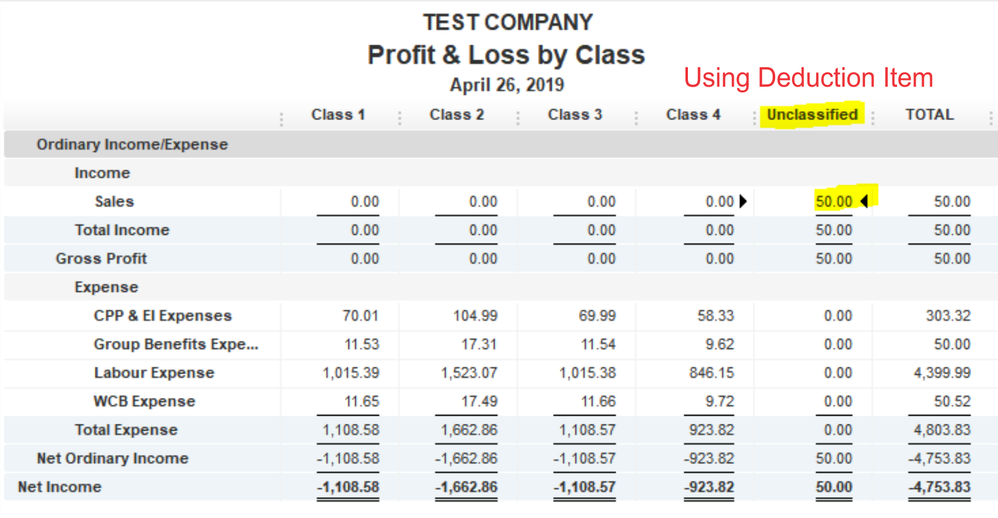Click the resize handle between Class 2 and Class 3

pos(517,117)
